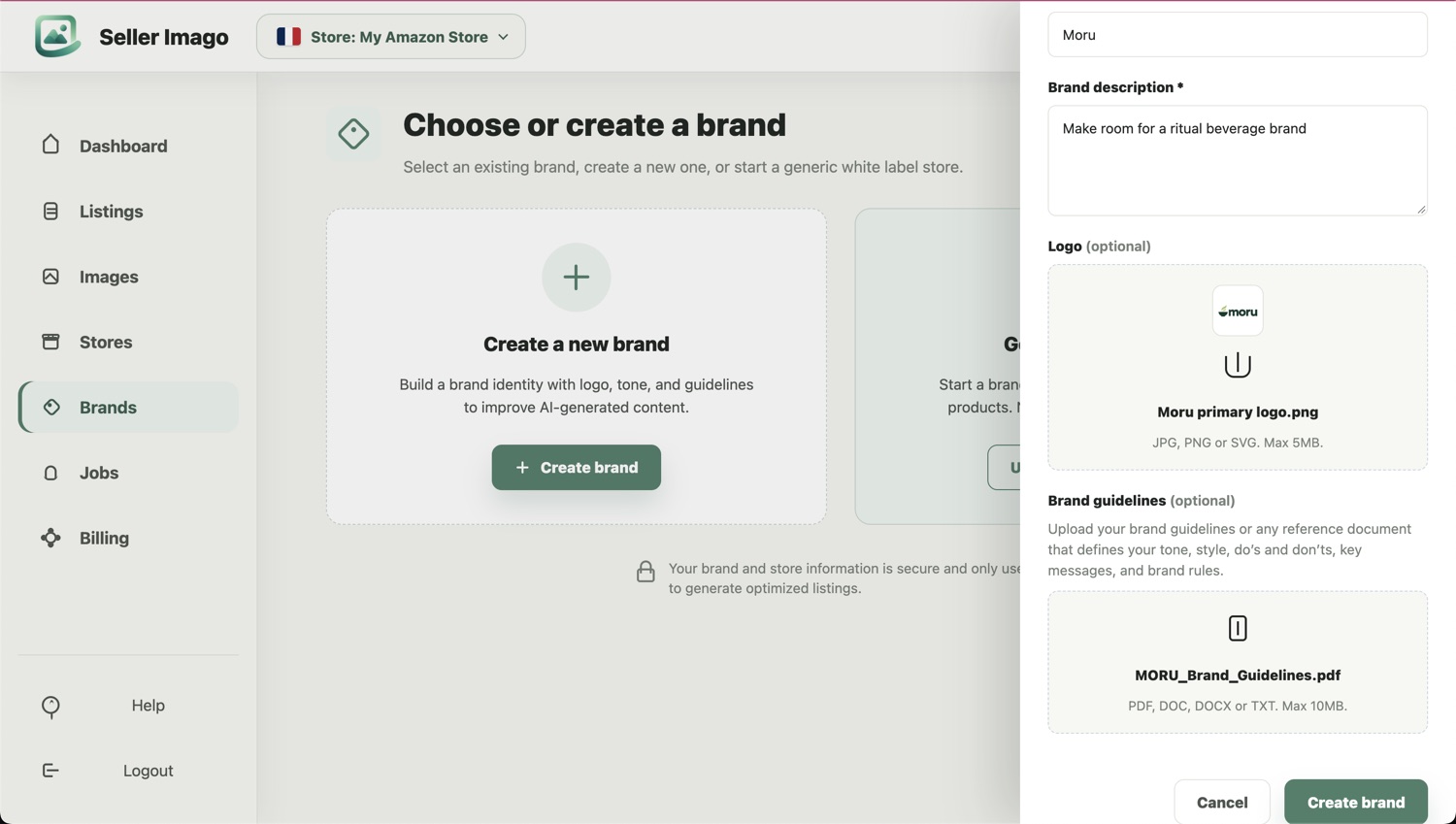The width and height of the screenshot is (1456, 824).
Task: Click the Moru primary logo.png file name
Action: (1238, 412)
